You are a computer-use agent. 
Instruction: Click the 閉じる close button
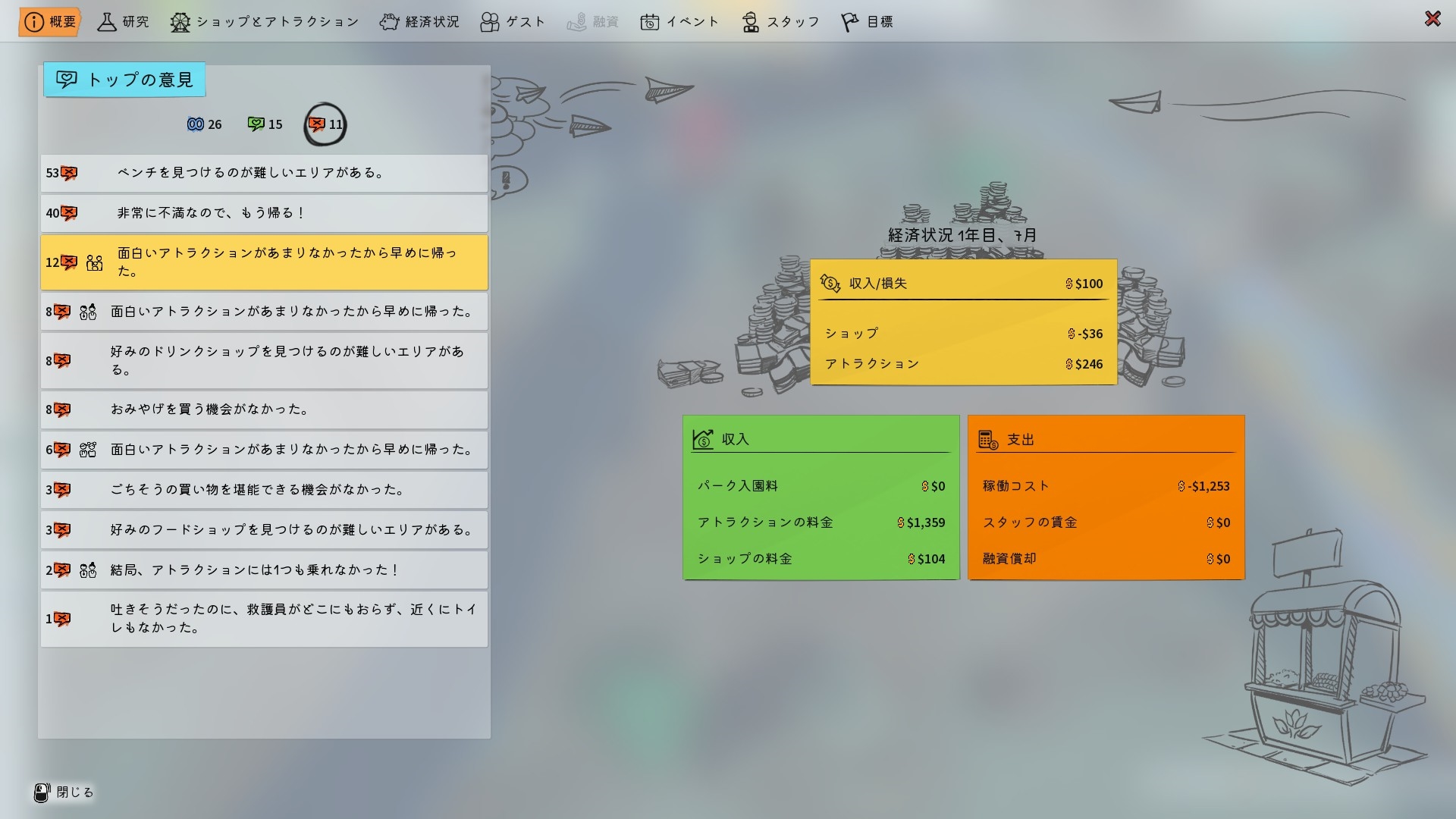pos(64,792)
